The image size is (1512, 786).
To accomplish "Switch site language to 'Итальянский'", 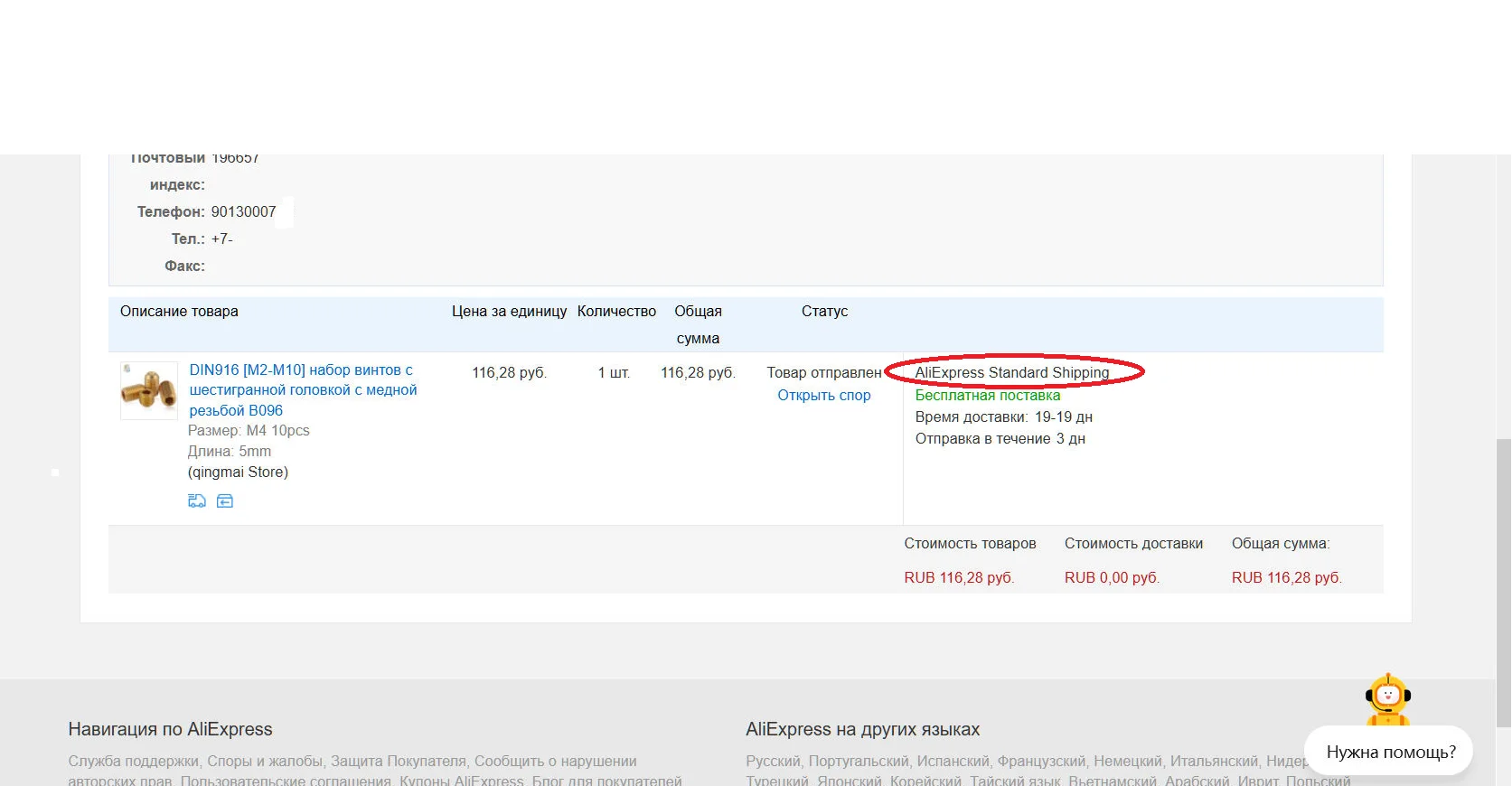I will [1215, 761].
